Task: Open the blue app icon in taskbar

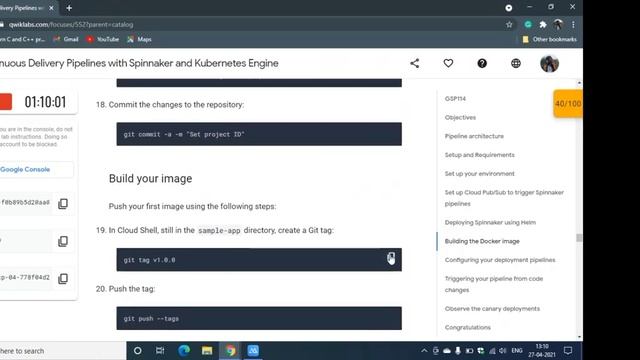Action: [x=253, y=351]
